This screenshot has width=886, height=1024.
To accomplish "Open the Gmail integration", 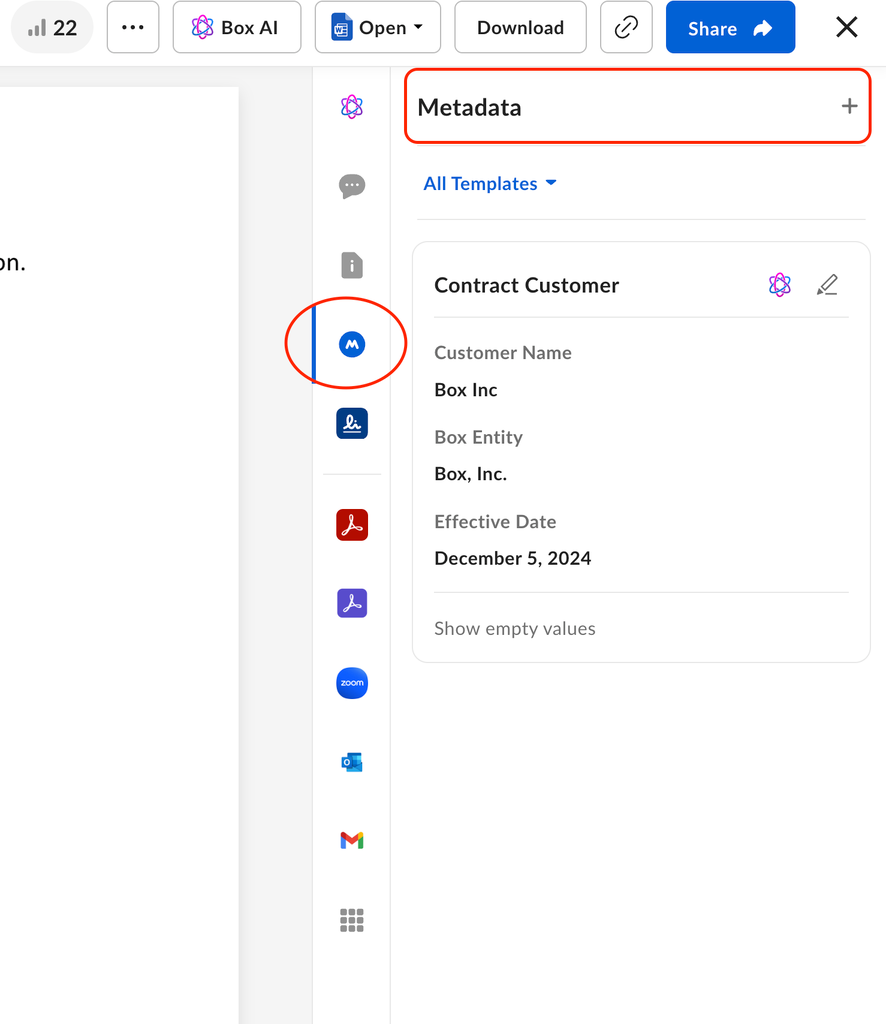I will (351, 841).
